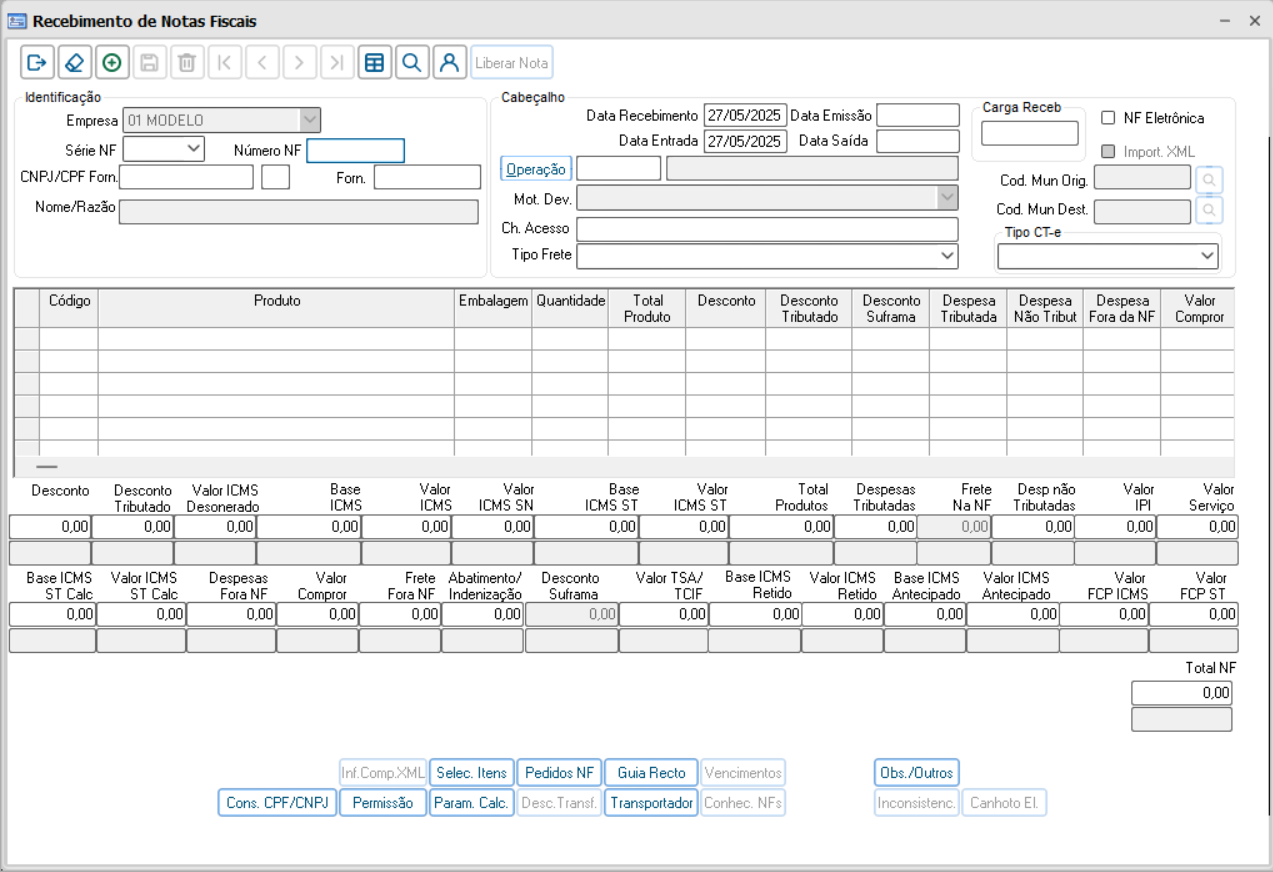Click the Data Emissão date field
The image size is (1273, 872).
[917, 115]
